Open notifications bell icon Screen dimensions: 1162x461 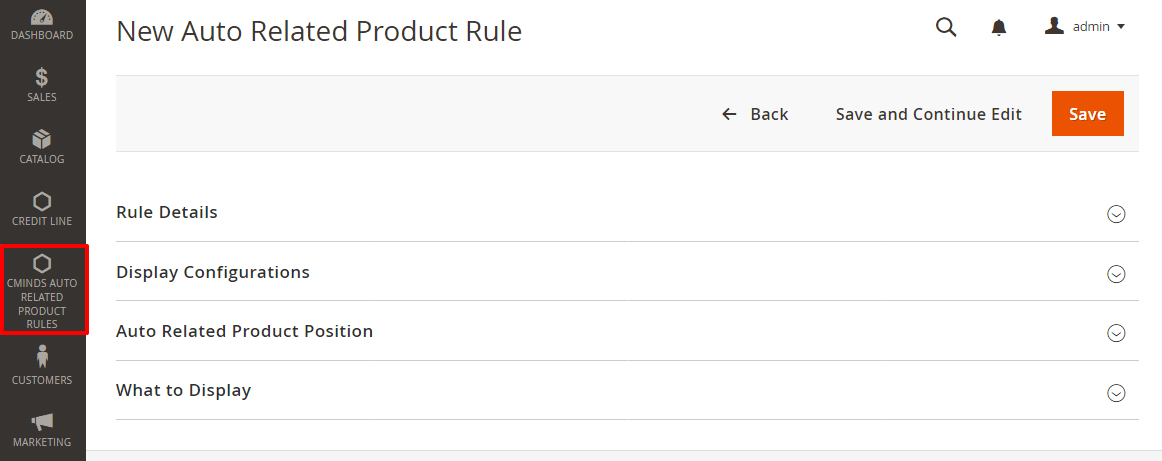[998, 27]
